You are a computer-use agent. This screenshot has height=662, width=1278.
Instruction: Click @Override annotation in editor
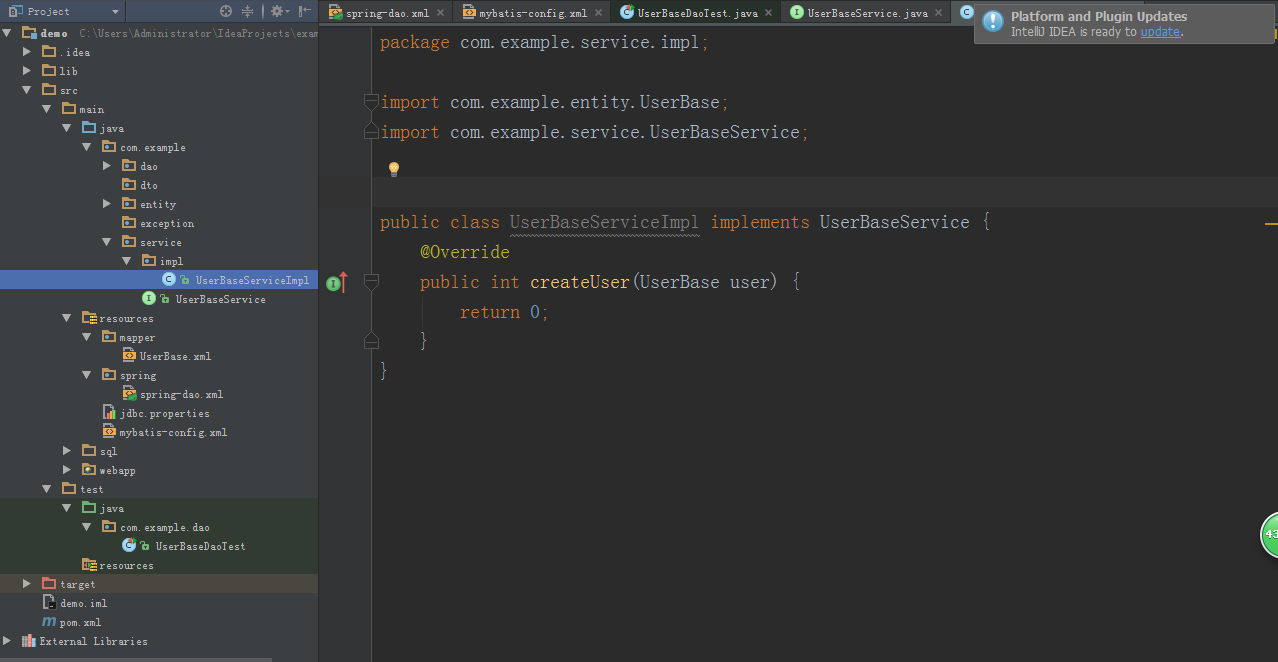(x=465, y=253)
